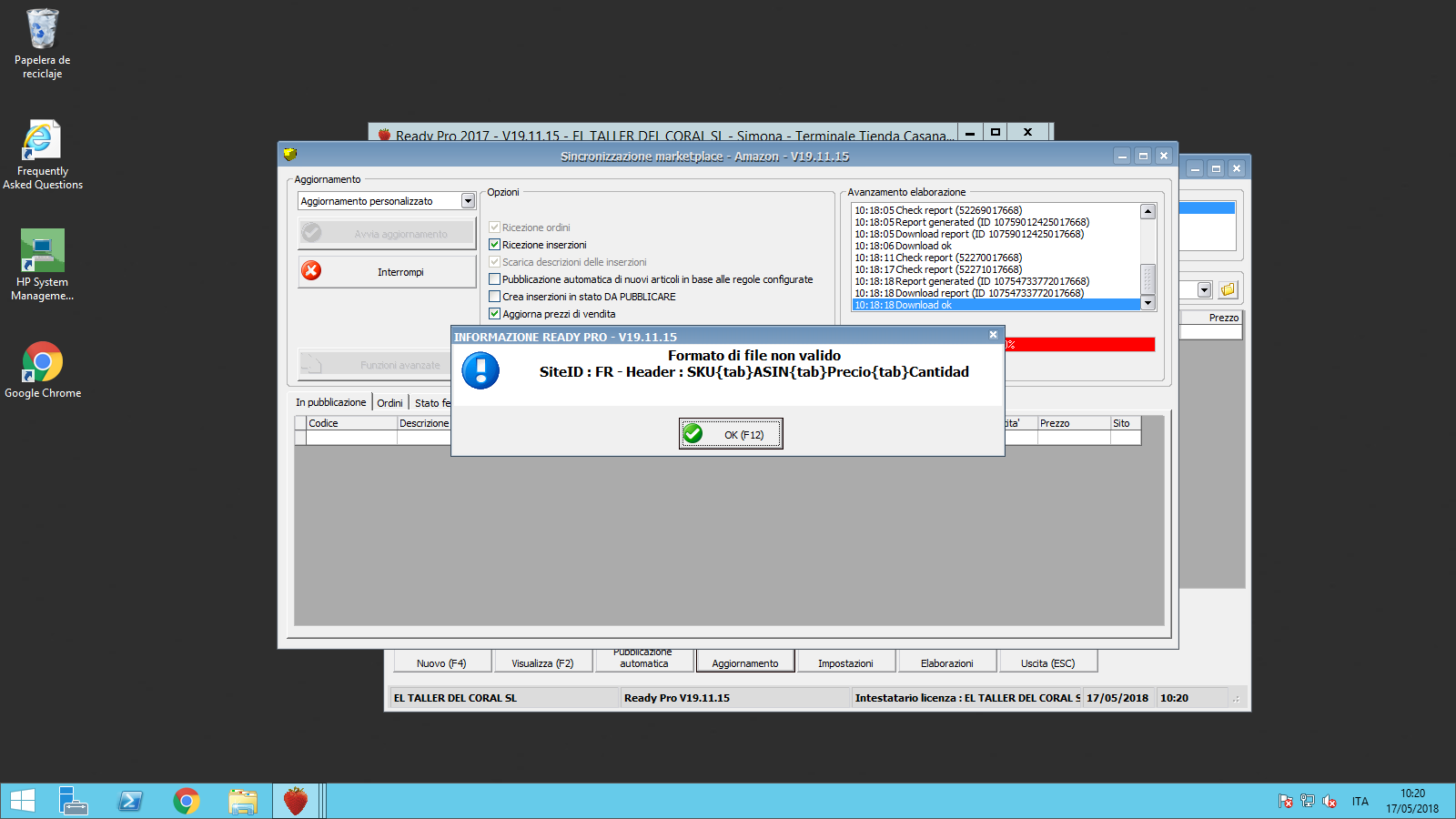Click the log scrollbar thumb
Viewport: 1456px width, 819px height.
tap(1148, 279)
